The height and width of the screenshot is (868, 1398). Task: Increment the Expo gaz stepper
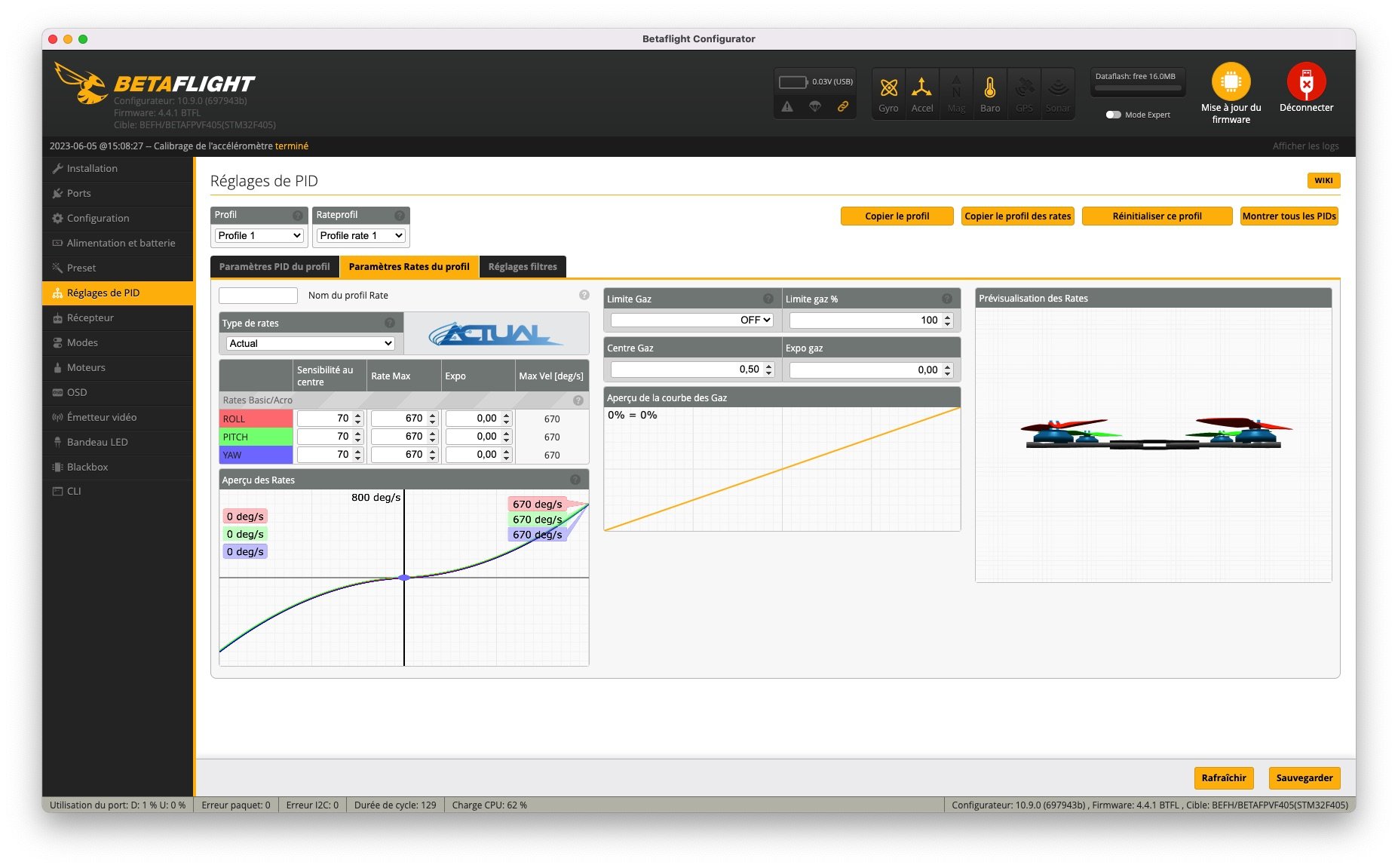coord(948,367)
